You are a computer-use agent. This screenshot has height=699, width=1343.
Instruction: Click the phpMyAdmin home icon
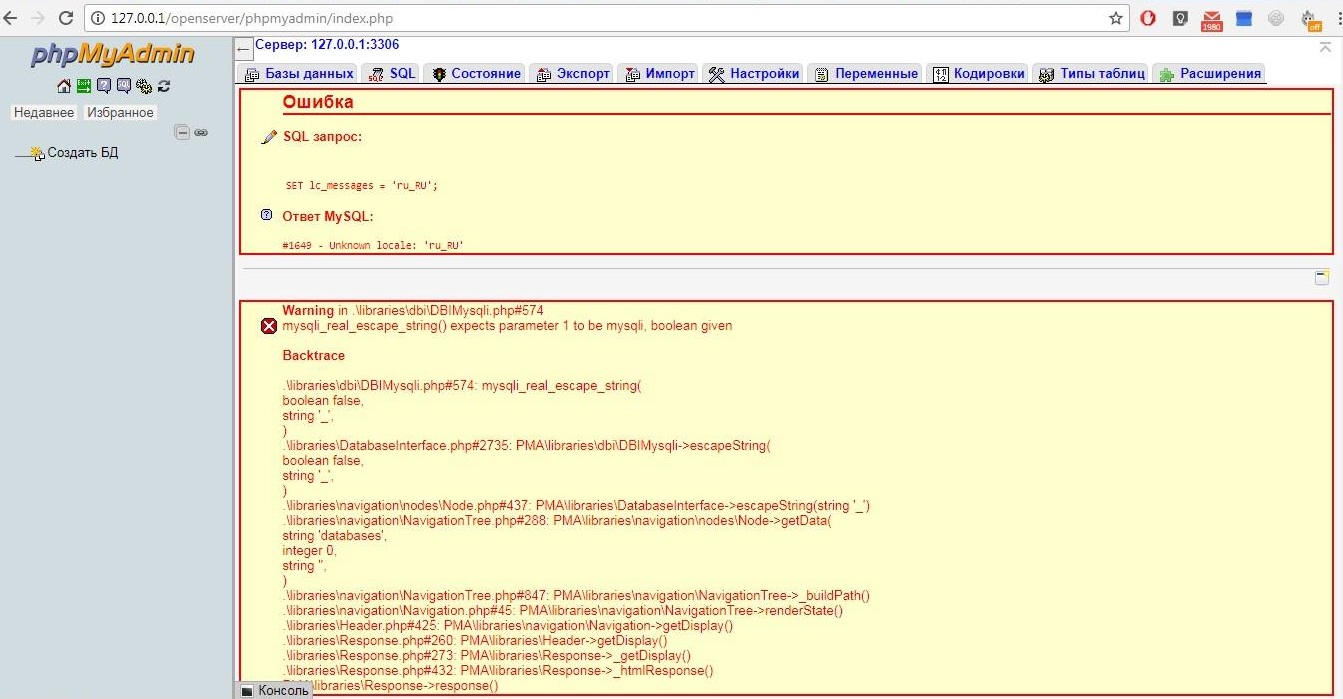click(x=64, y=86)
